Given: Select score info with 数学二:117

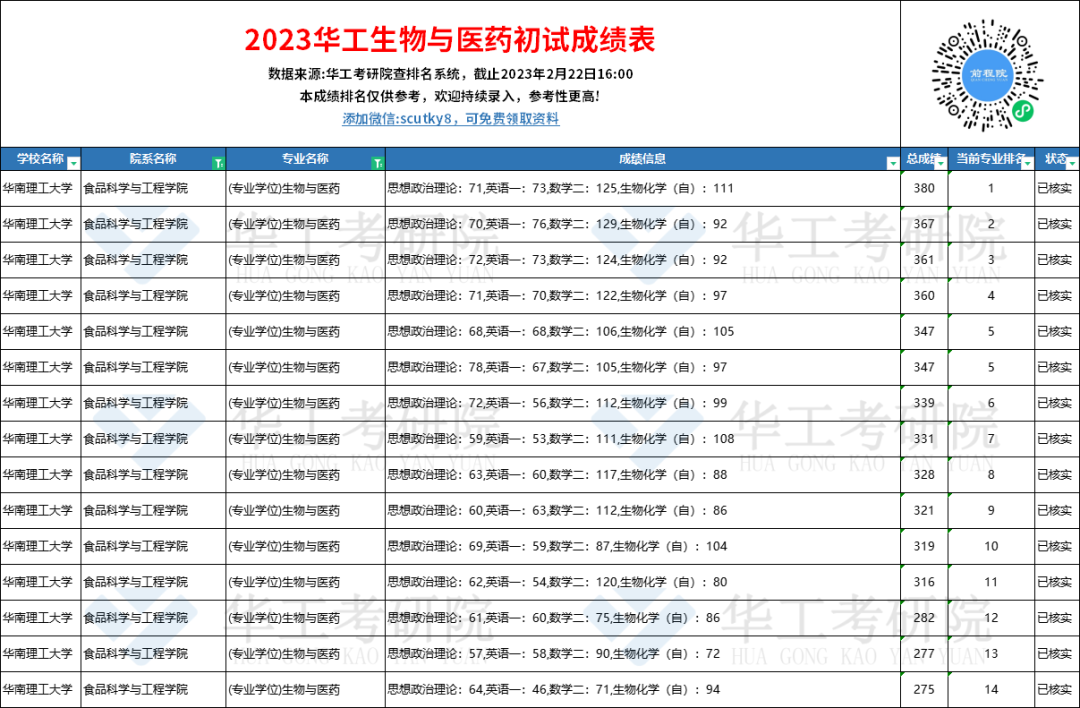Looking at the screenshot, I should (x=643, y=475).
